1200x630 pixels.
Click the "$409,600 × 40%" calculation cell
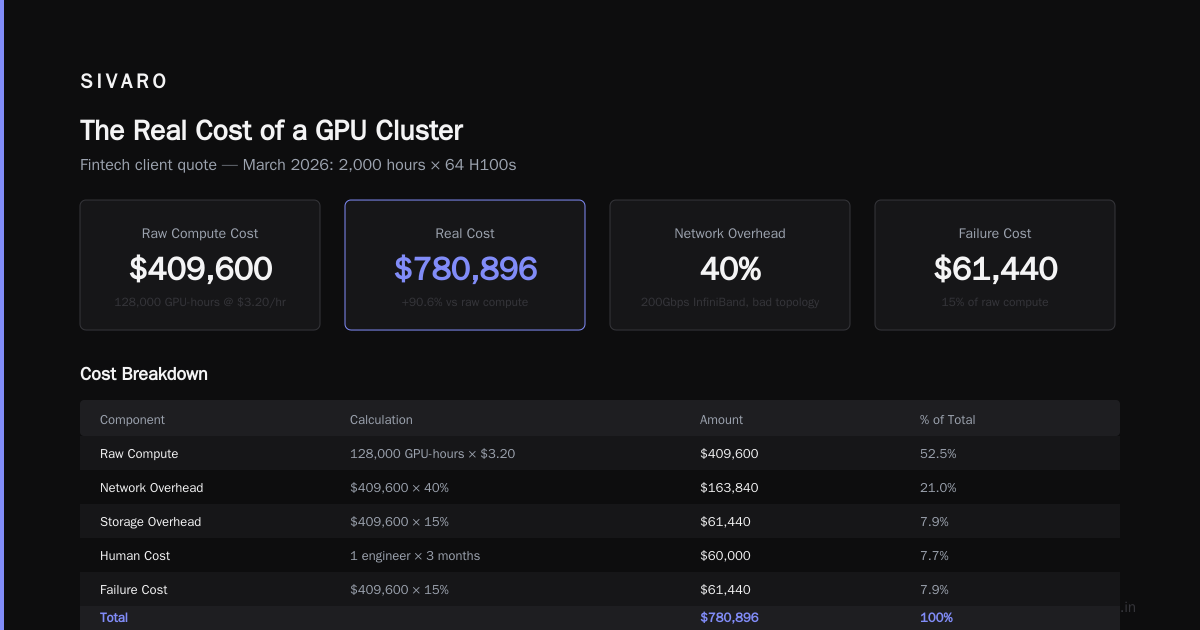tap(399, 488)
